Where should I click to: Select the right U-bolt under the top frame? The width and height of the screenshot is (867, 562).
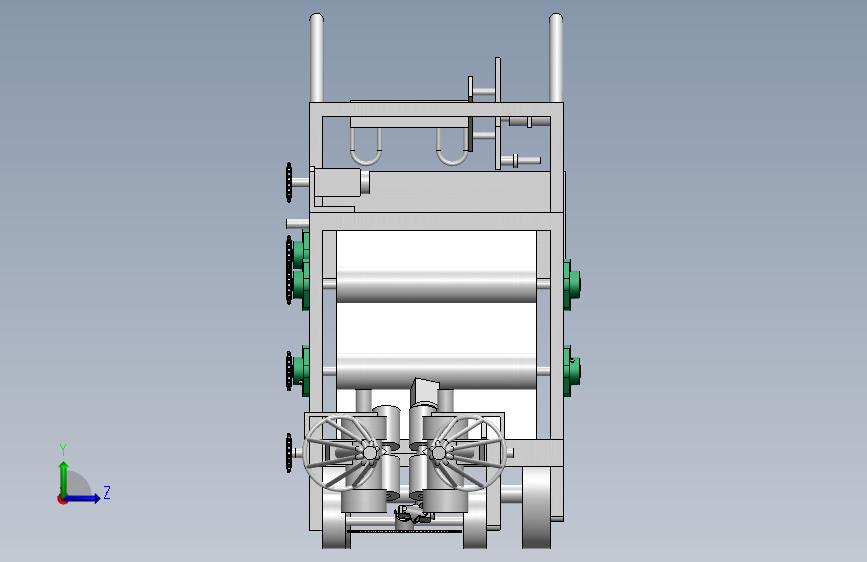click(452, 147)
